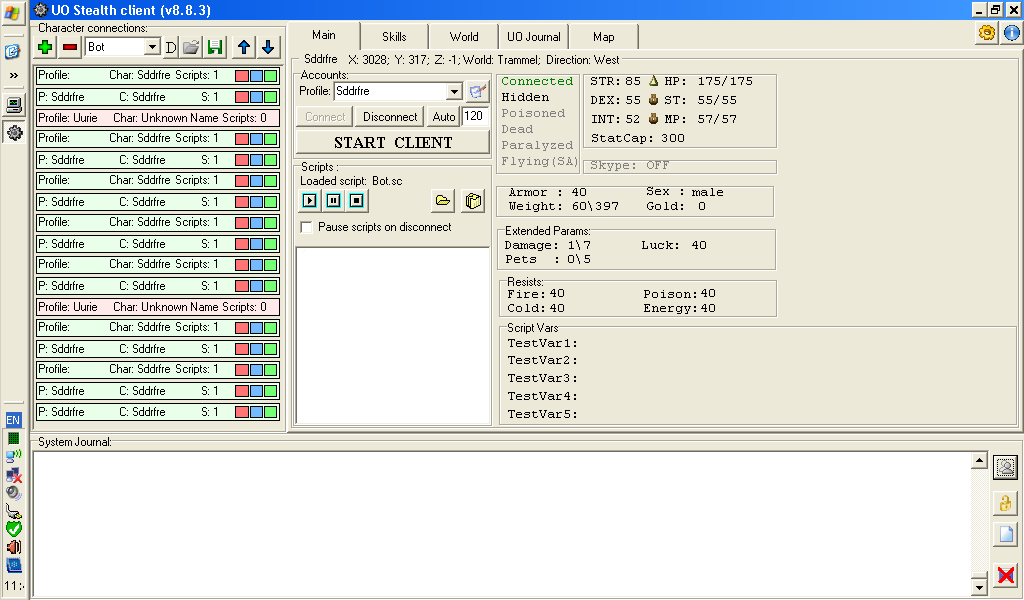1024x600 pixels.
Task: Click the Disconnect button
Action: click(390, 117)
